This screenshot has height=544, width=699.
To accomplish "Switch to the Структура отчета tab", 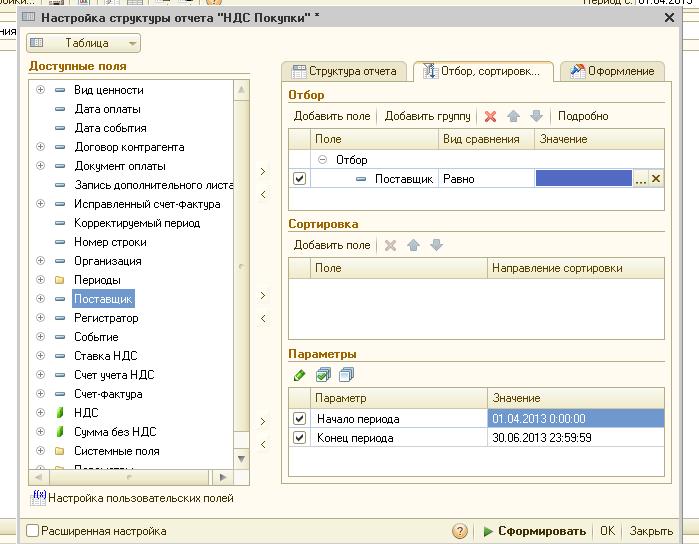I will click(345, 71).
